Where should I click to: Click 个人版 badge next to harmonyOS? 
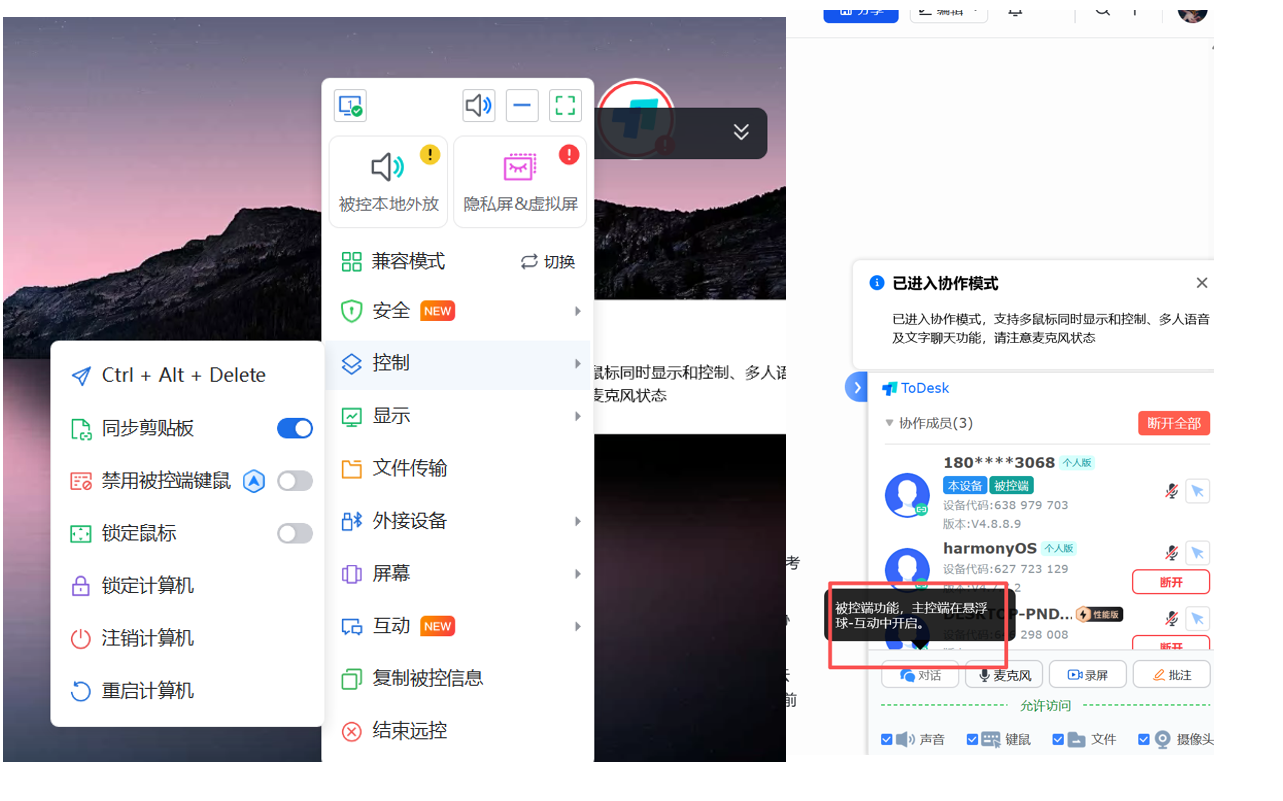[x=1059, y=549]
